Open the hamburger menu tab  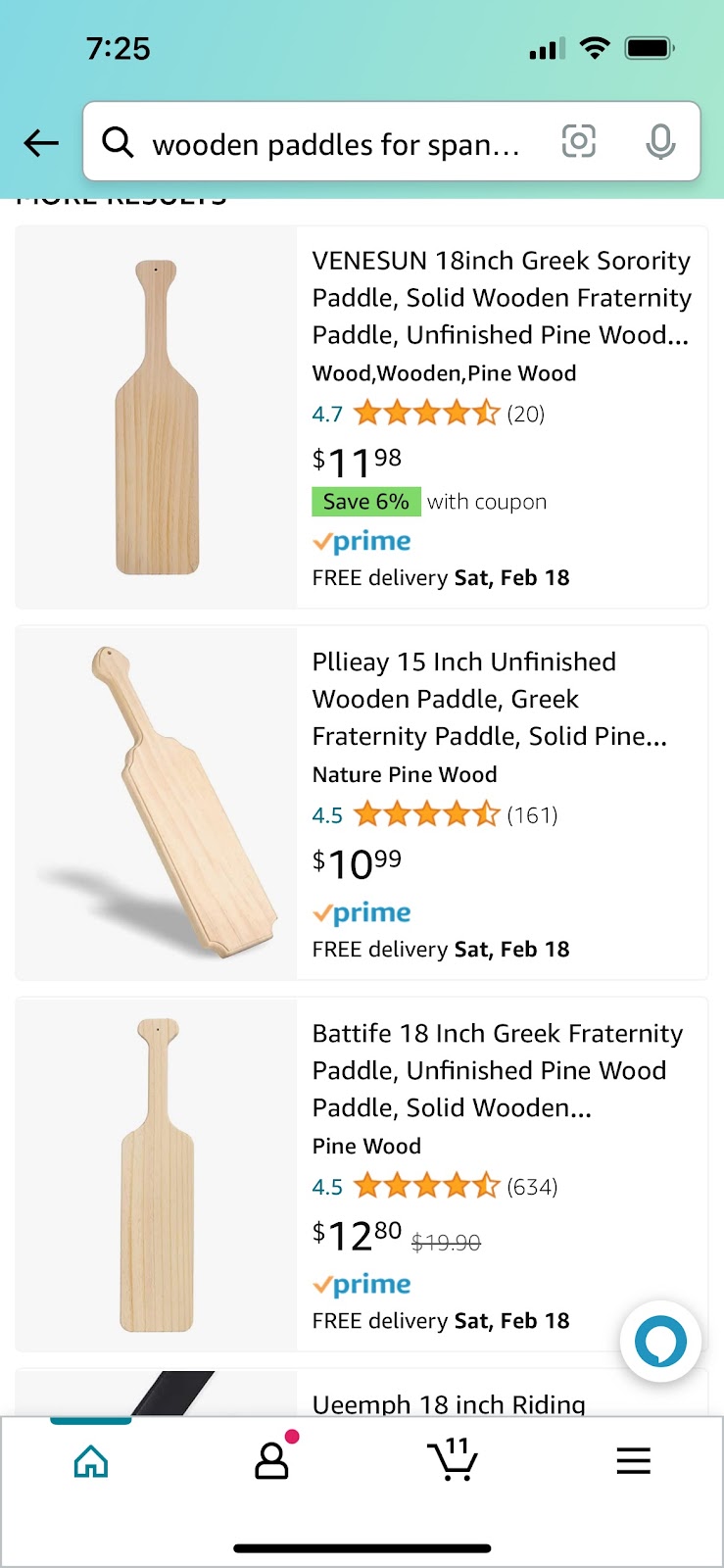coord(633,1461)
